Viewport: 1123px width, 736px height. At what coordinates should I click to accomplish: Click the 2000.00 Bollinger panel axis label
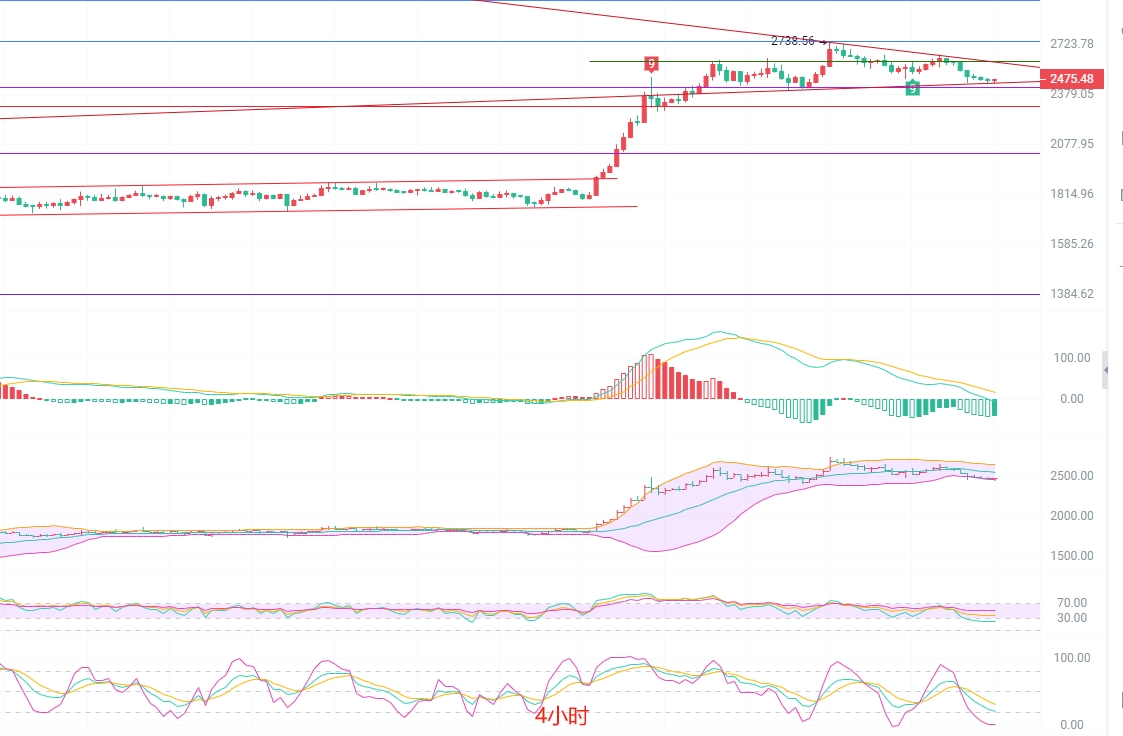[x=1071, y=516]
